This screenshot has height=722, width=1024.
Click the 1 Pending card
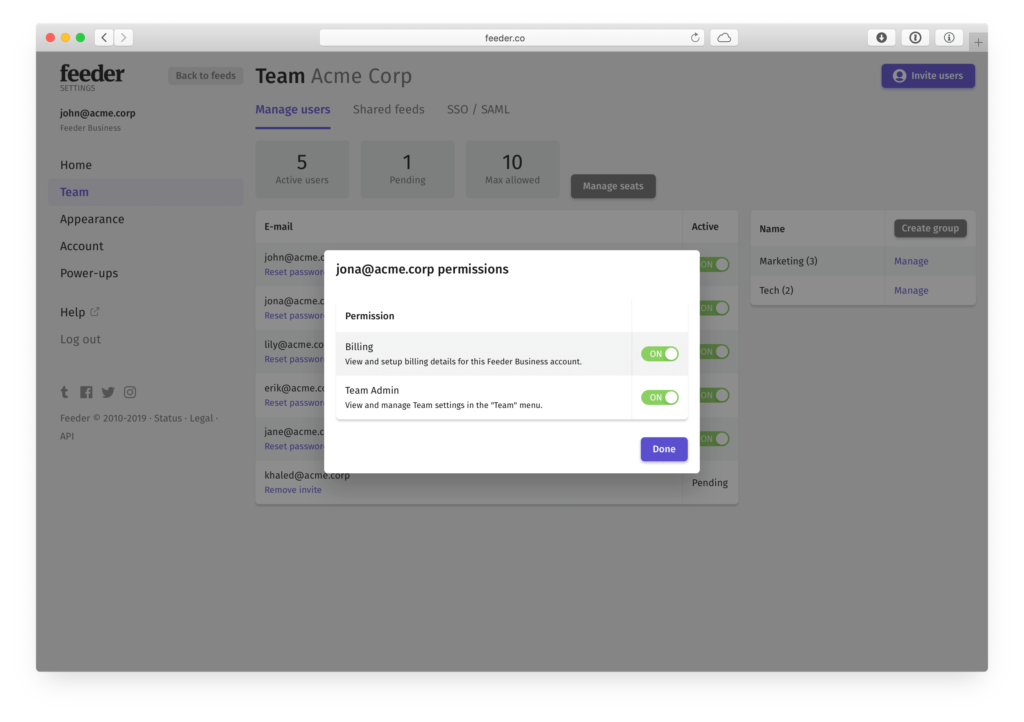[x=407, y=168]
